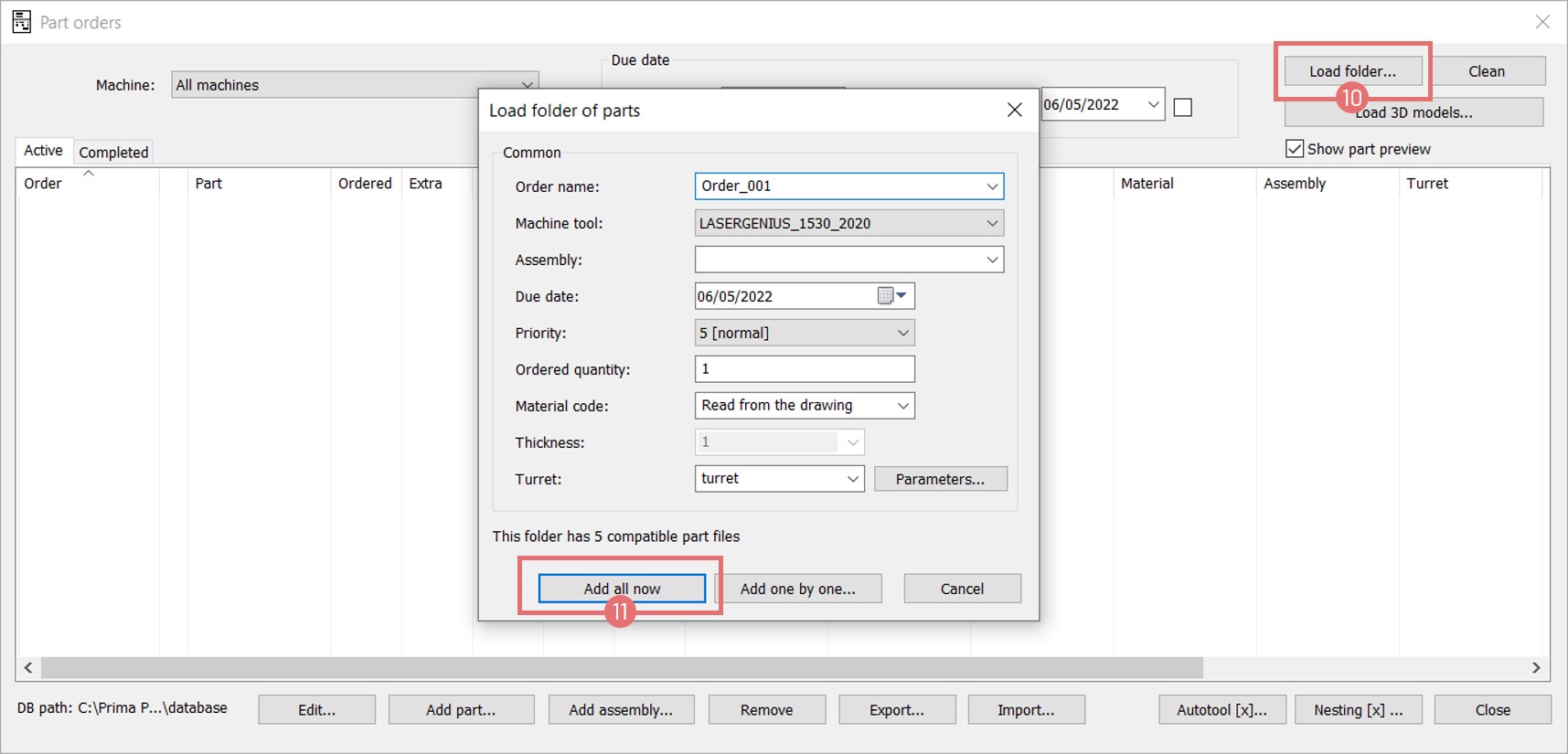Click the Add one by one button
Screen dimensions: 1568x754
(x=797, y=589)
